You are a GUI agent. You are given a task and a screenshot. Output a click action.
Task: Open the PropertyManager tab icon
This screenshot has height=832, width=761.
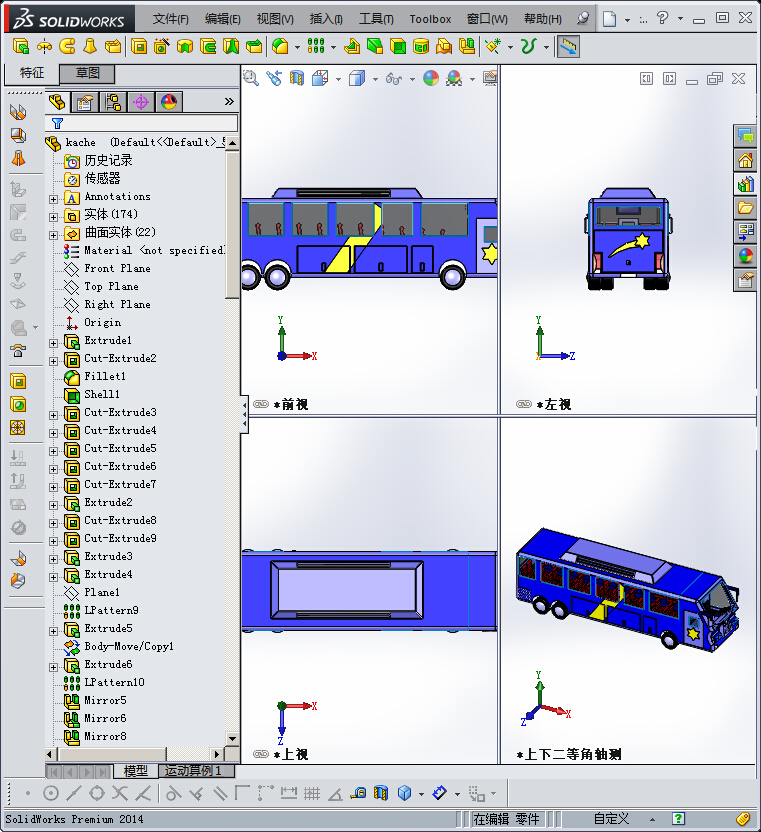pyautogui.click(x=85, y=102)
